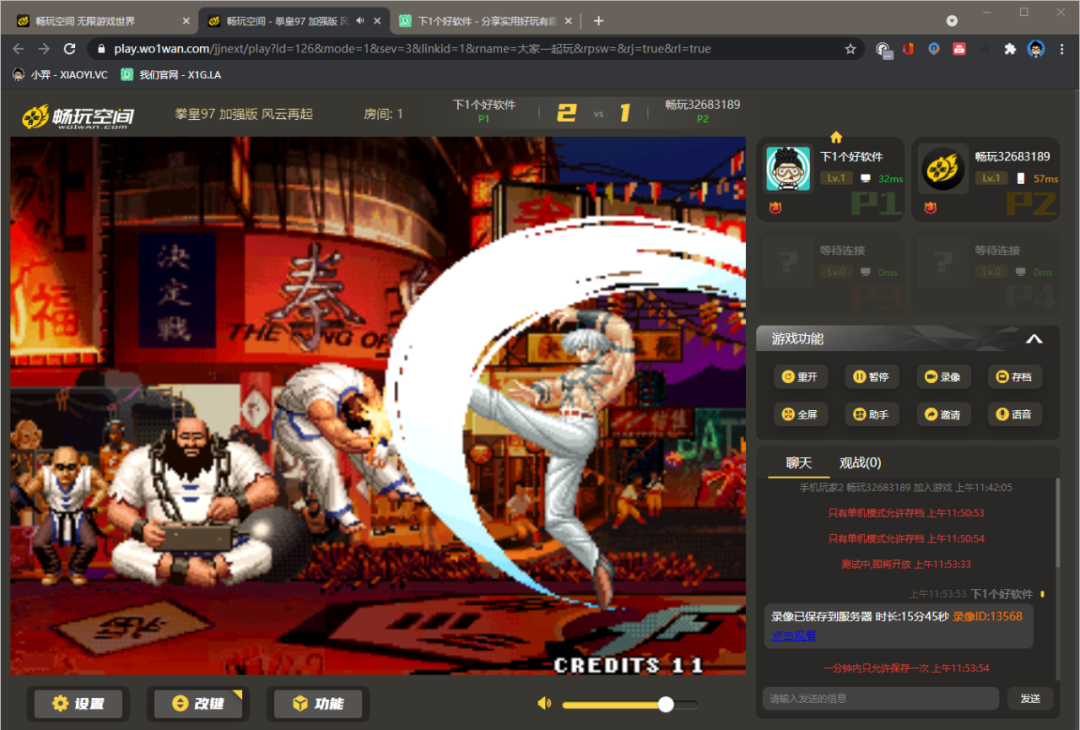Collapse the 游戏功能 panel
Image resolution: width=1080 pixels, height=730 pixels.
(x=1034, y=339)
